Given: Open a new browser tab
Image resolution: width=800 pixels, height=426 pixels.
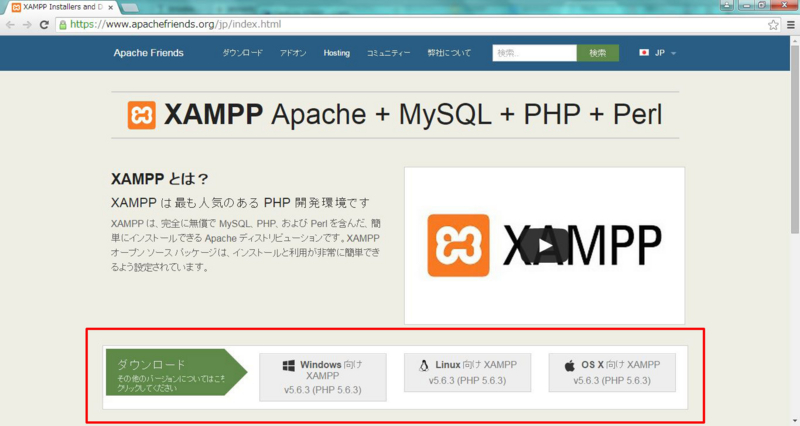Looking at the screenshot, I should pyautogui.click(x=130, y=8).
